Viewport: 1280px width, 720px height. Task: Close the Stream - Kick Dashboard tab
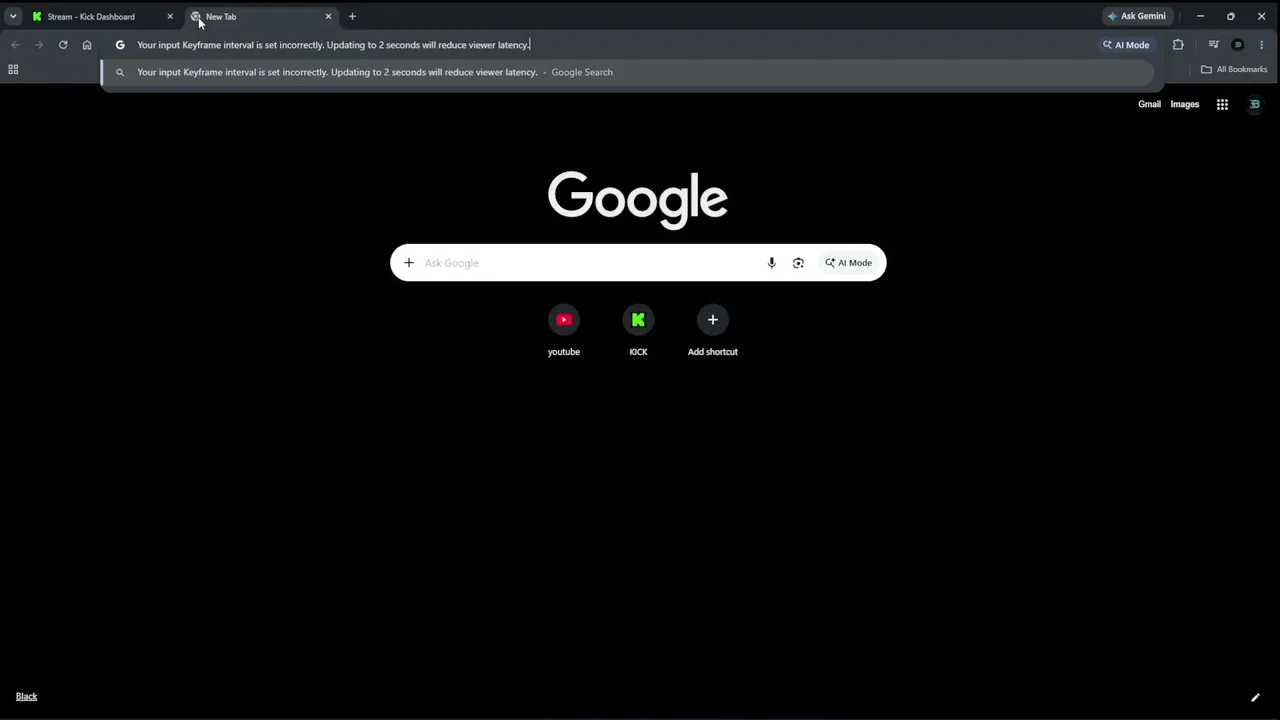(x=169, y=16)
